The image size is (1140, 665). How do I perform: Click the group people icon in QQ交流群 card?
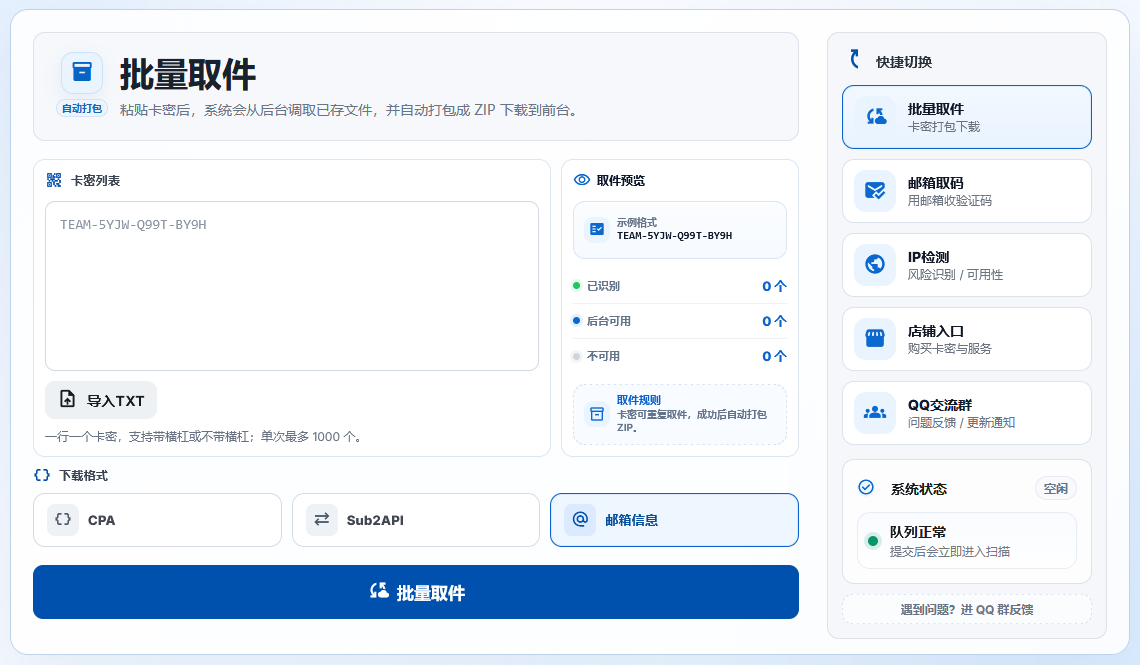[x=875, y=413]
